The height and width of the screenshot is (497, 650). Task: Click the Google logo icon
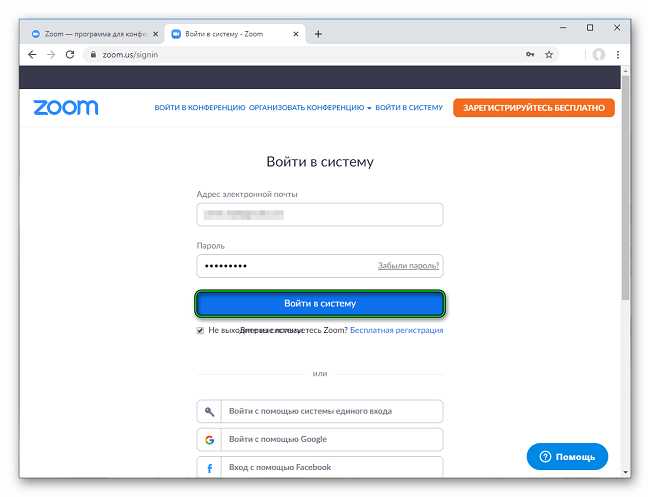(x=209, y=439)
